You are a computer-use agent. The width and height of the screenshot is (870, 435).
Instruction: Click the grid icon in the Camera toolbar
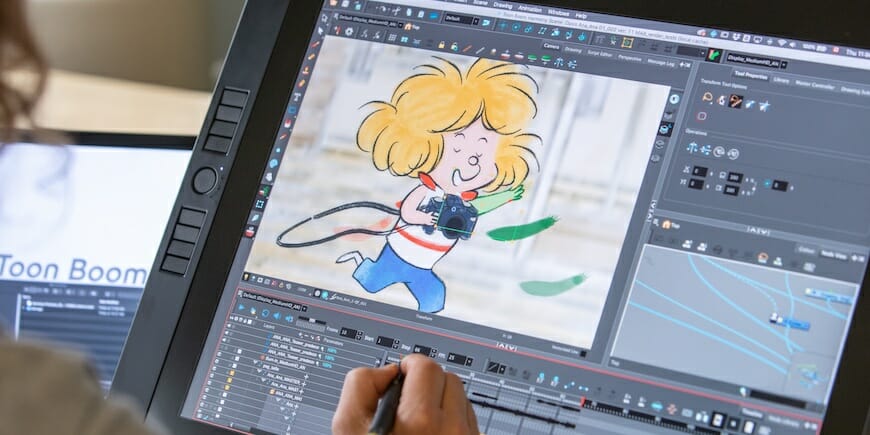tap(392, 37)
